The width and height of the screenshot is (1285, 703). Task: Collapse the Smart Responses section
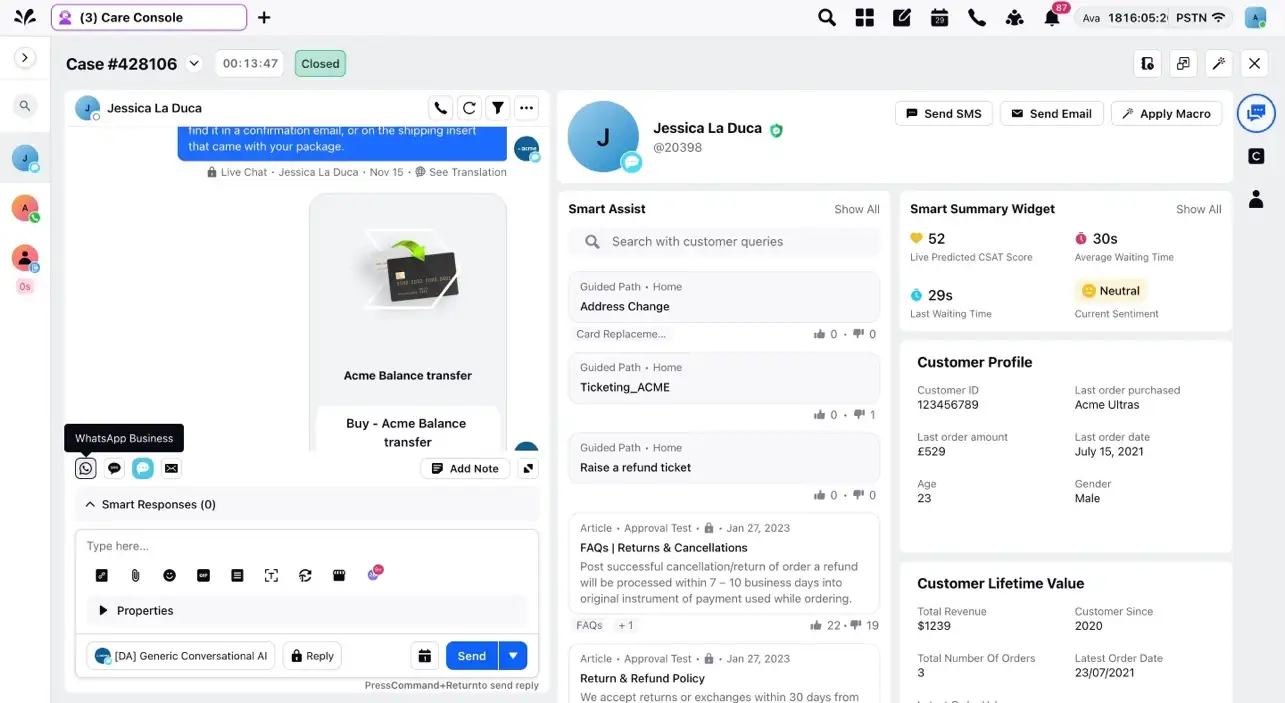tap(90, 505)
